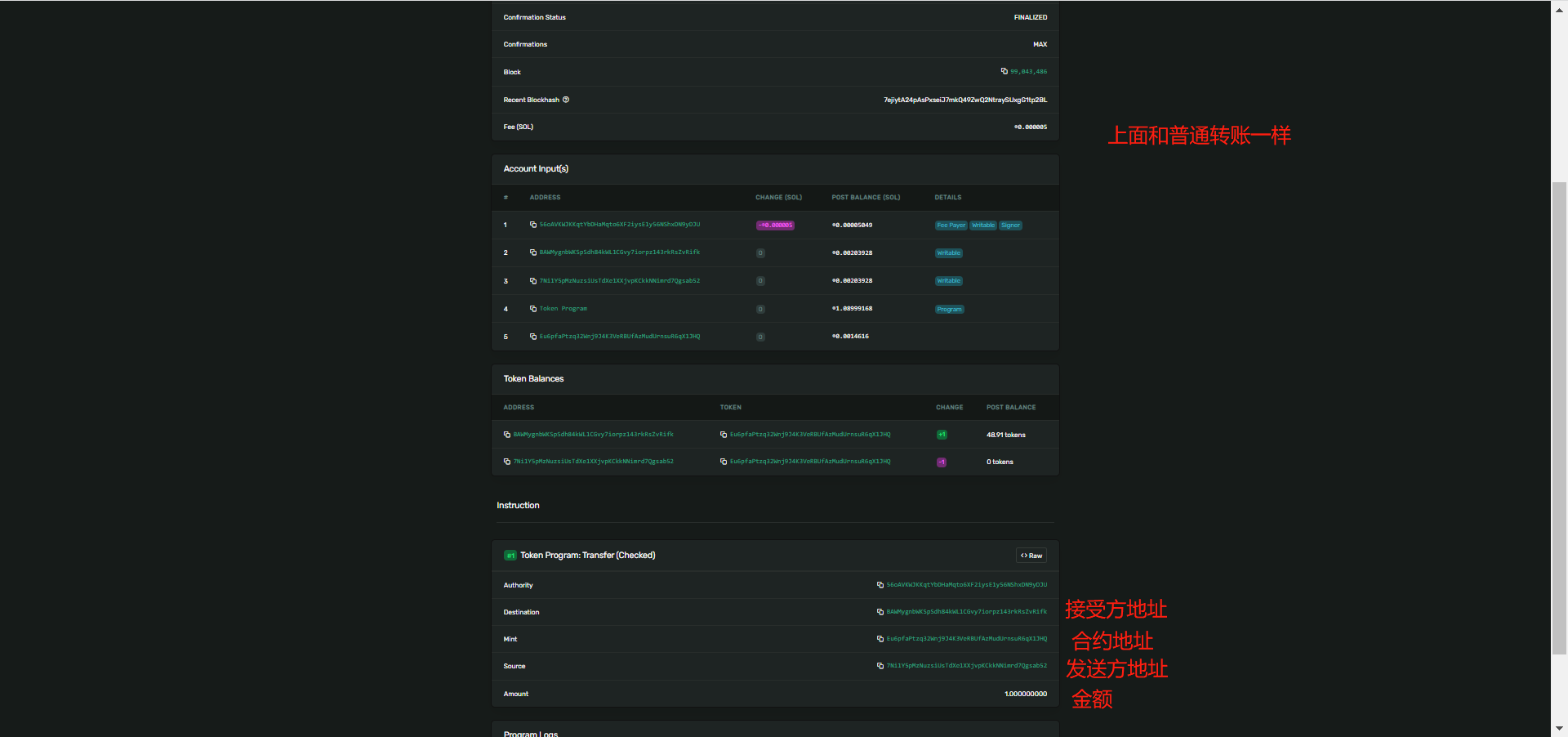
Task: Copy the Destination address in the instruction
Action: click(x=880, y=612)
